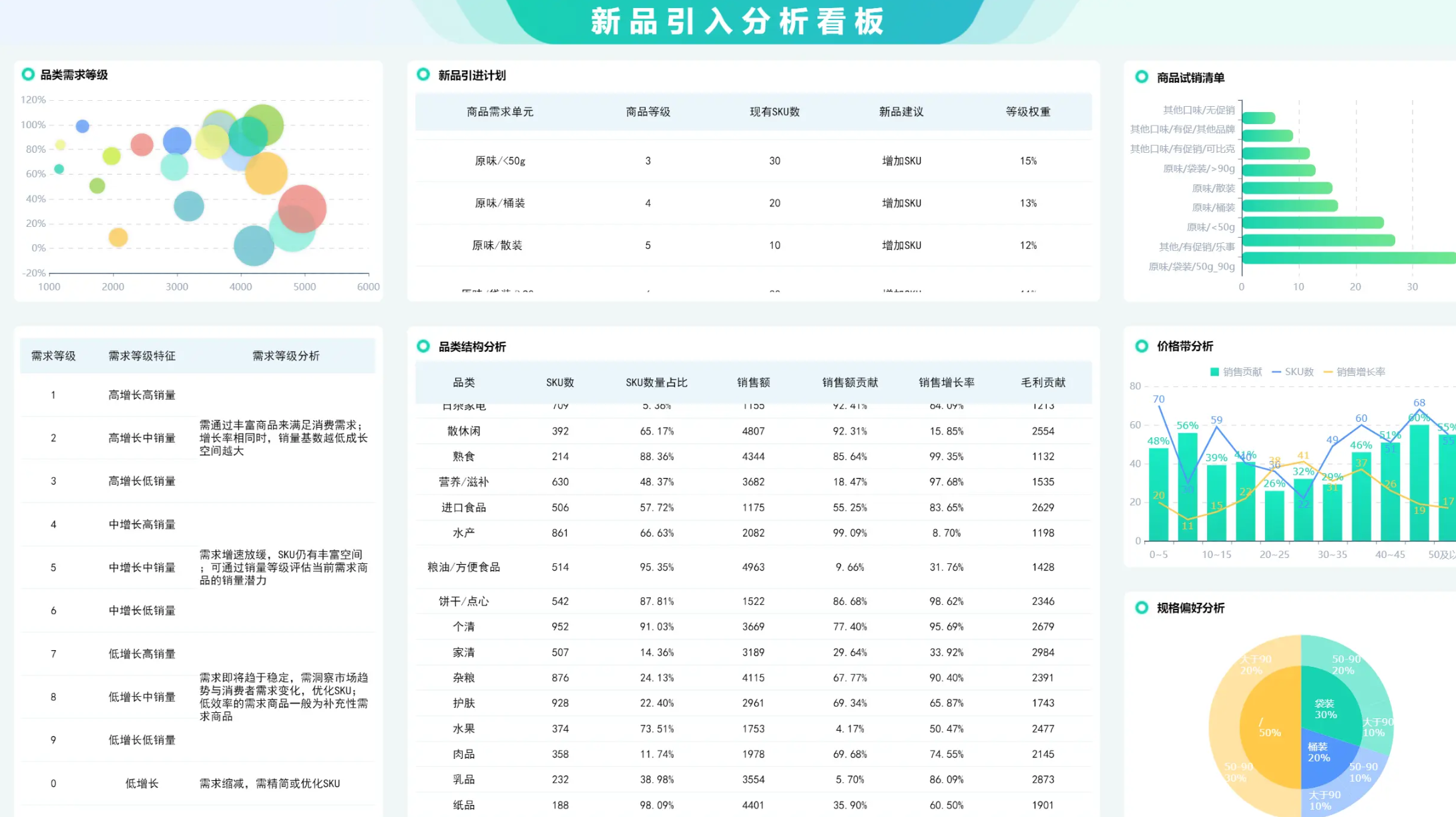This screenshot has width=1456, height=817.
Task: Click the circle icon beside 规格偏好分析
Action: pos(1142,607)
